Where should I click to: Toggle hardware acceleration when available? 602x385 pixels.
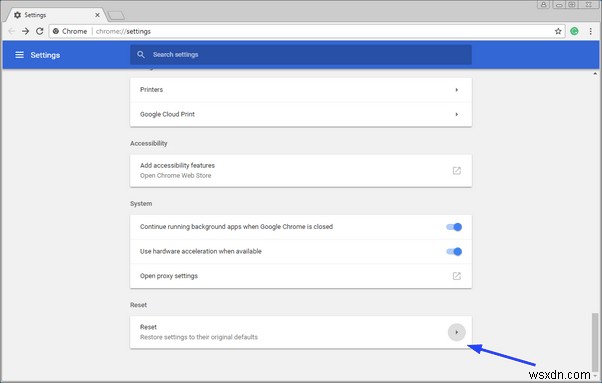(x=454, y=251)
